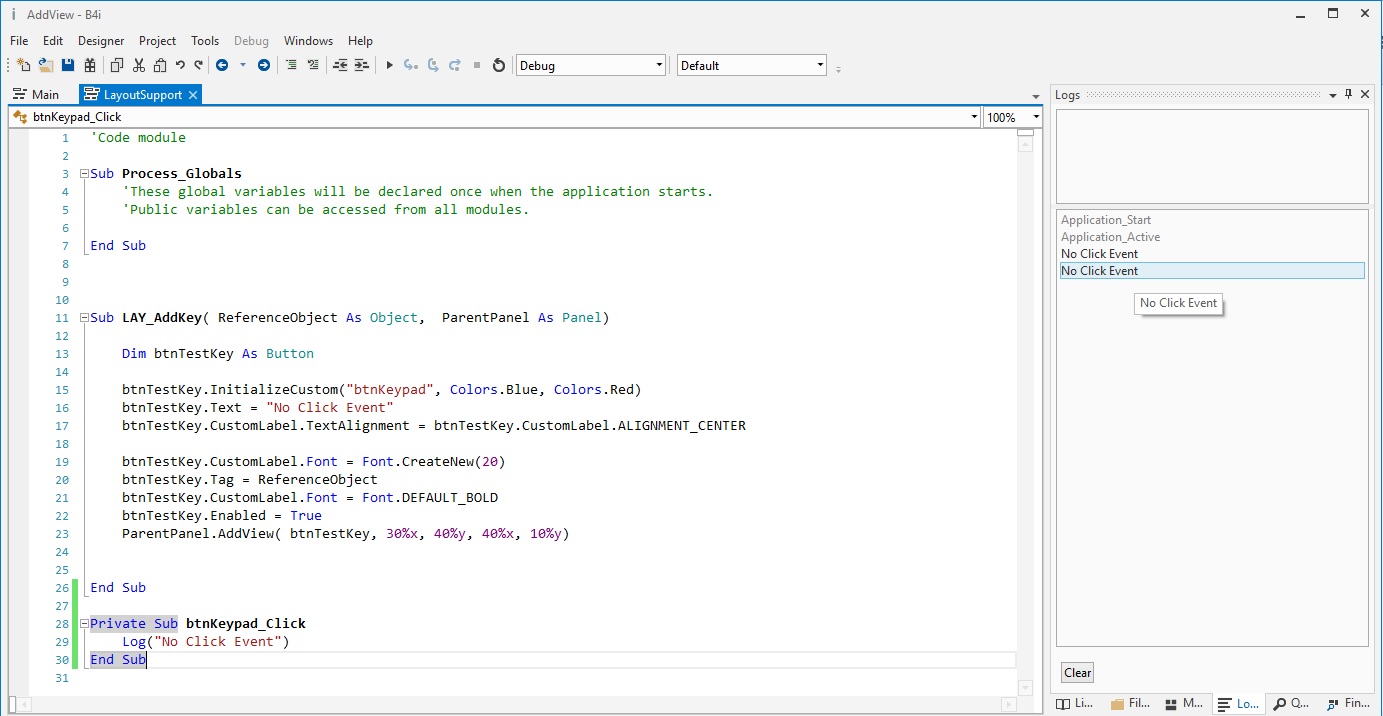Click the Clear button in Logs
This screenshot has height=716, width=1383.
point(1077,672)
